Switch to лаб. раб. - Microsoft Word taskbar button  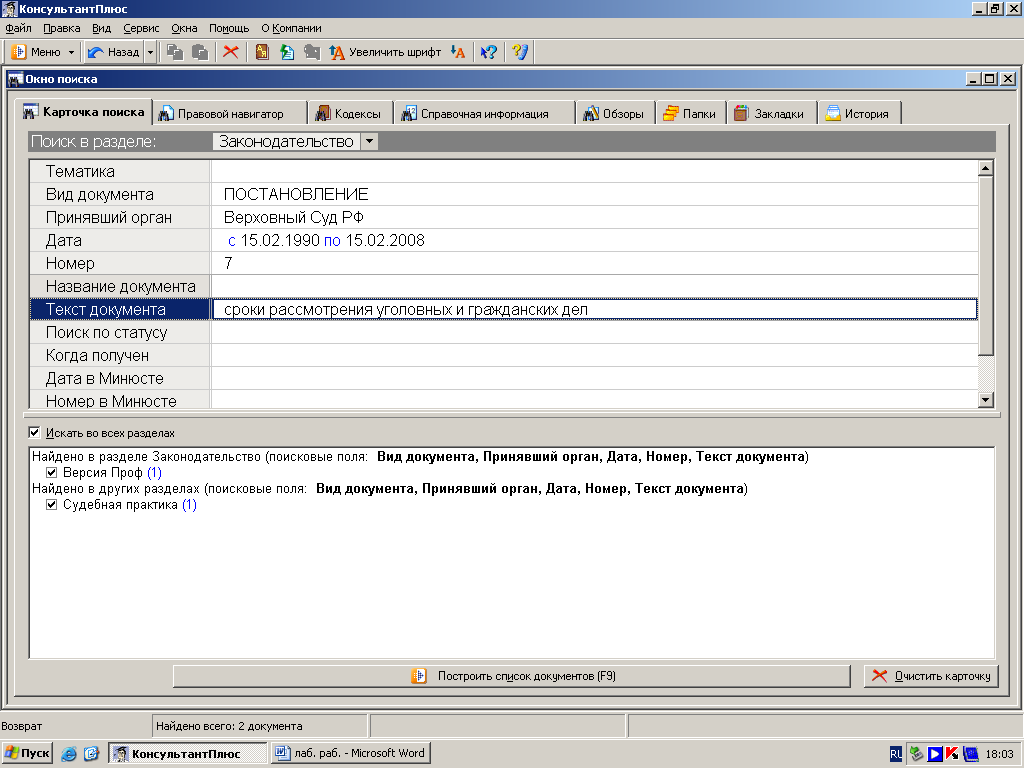click(x=349, y=753)
